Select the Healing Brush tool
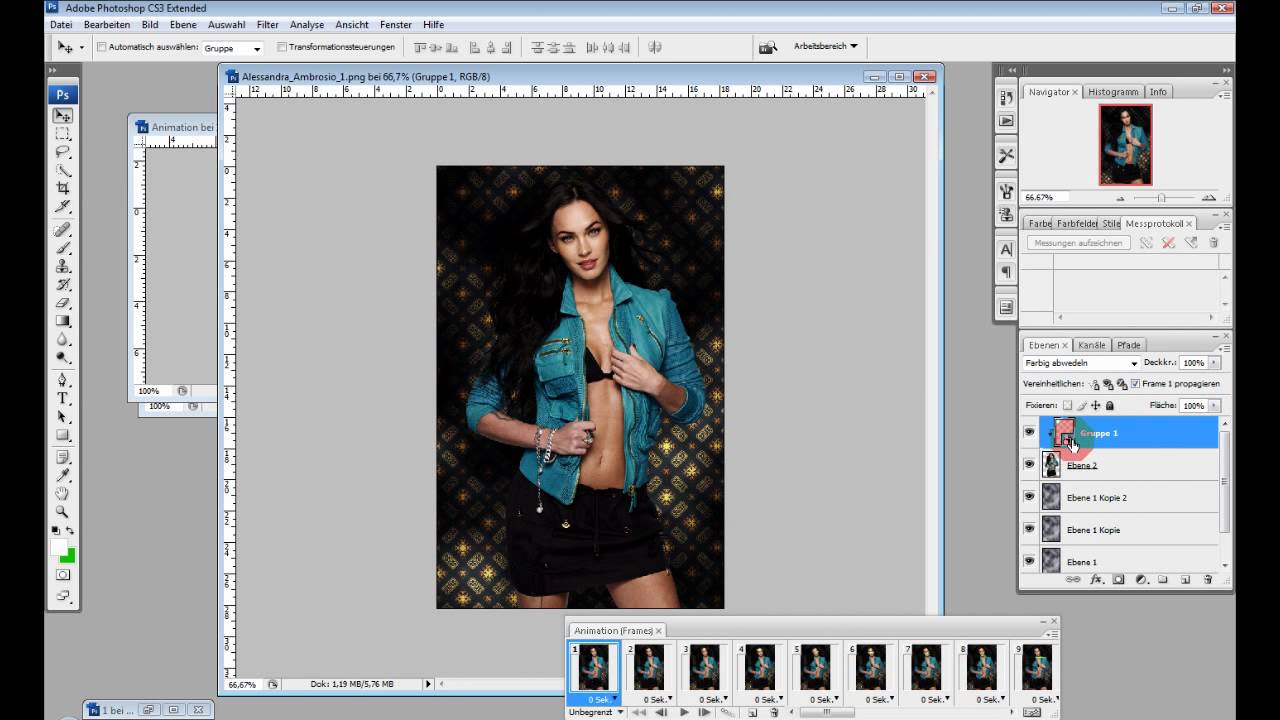This screenshot has width=1280, height=720. click(x=63, y=230)
